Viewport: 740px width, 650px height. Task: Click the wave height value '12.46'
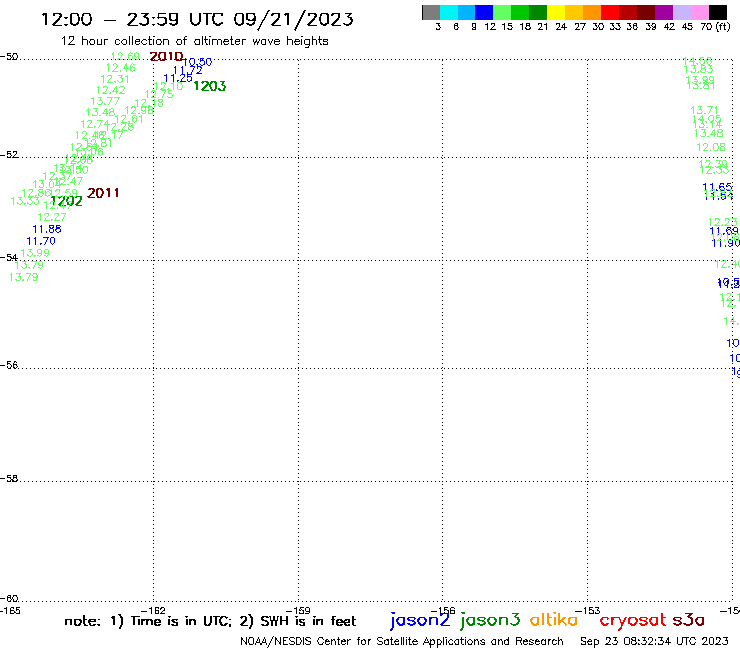tap(120, 68)
